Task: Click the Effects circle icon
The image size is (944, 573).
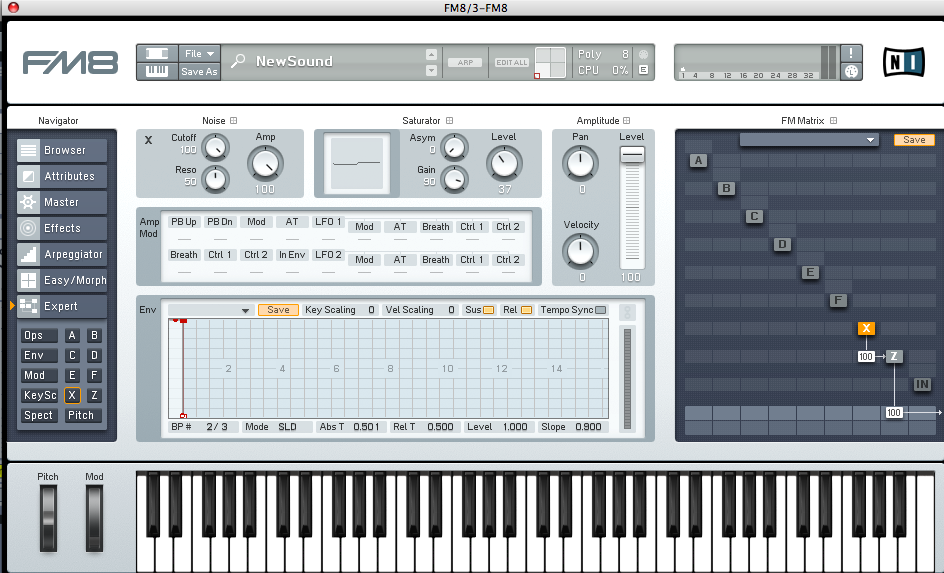Action: (x=28, y=228)
